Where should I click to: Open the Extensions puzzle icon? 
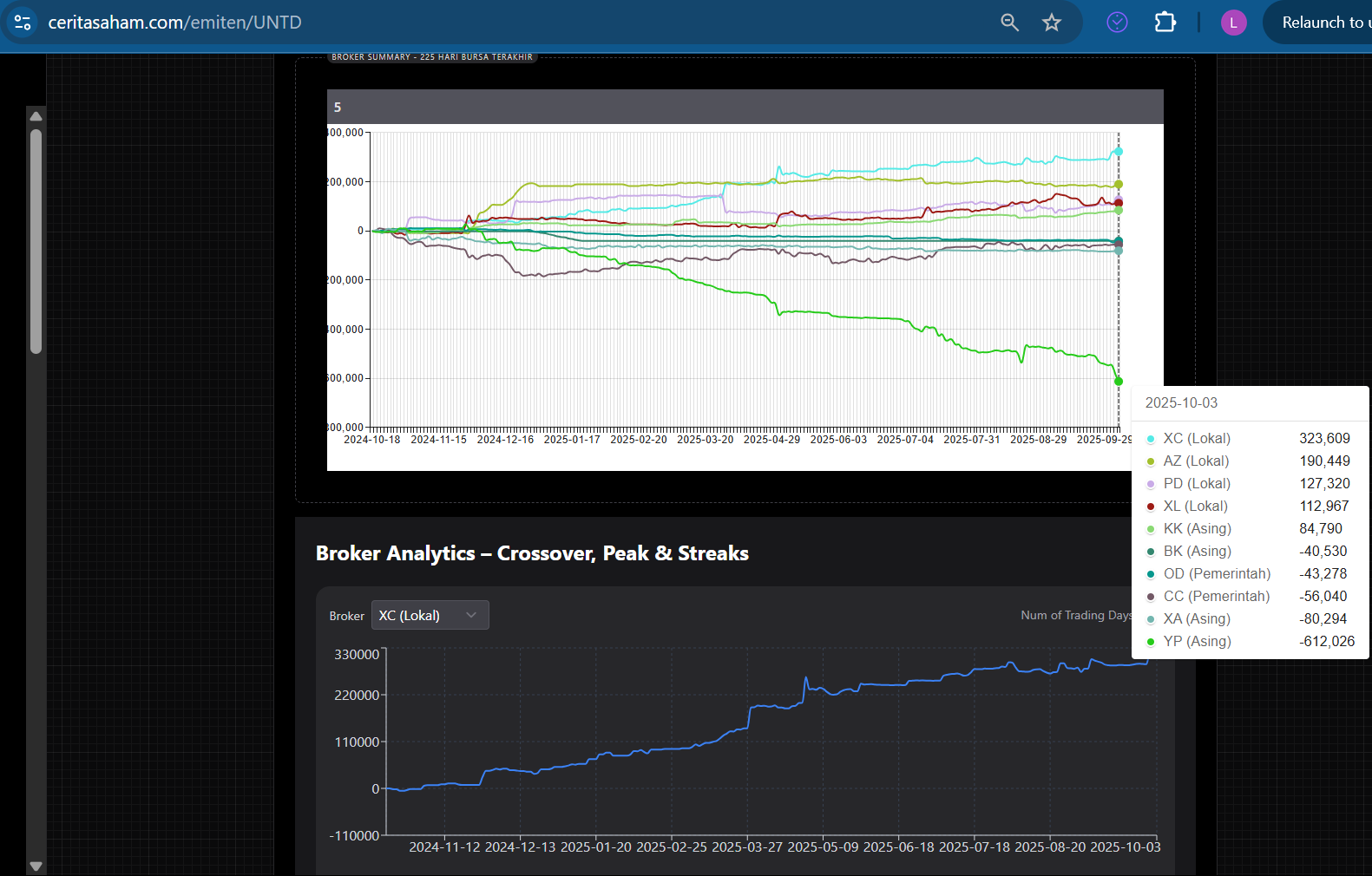tap(1165, 23)
